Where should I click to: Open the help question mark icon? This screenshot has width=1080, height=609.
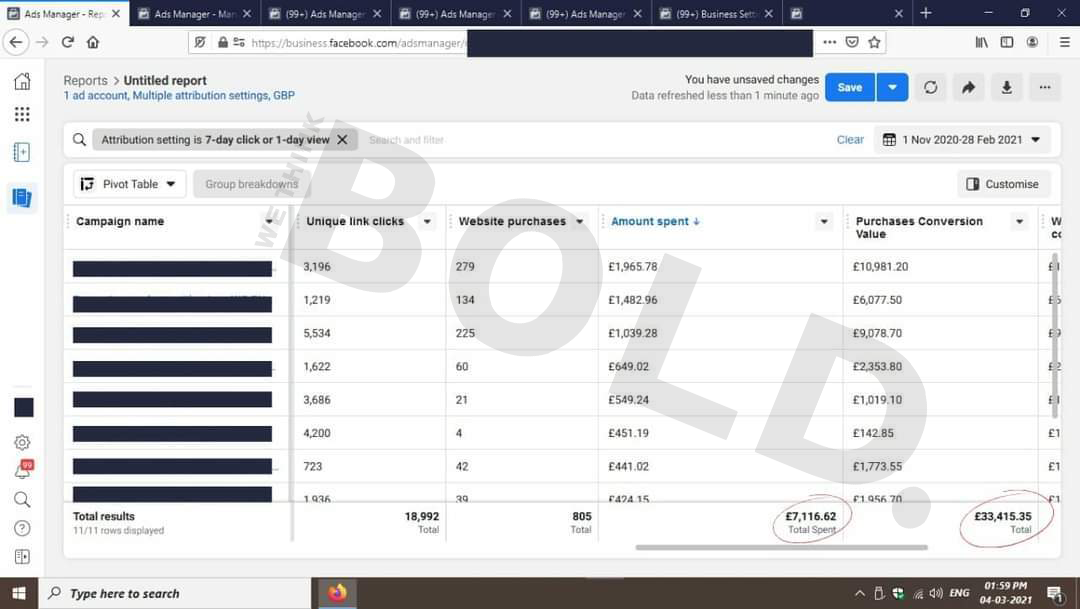(22, 528)
